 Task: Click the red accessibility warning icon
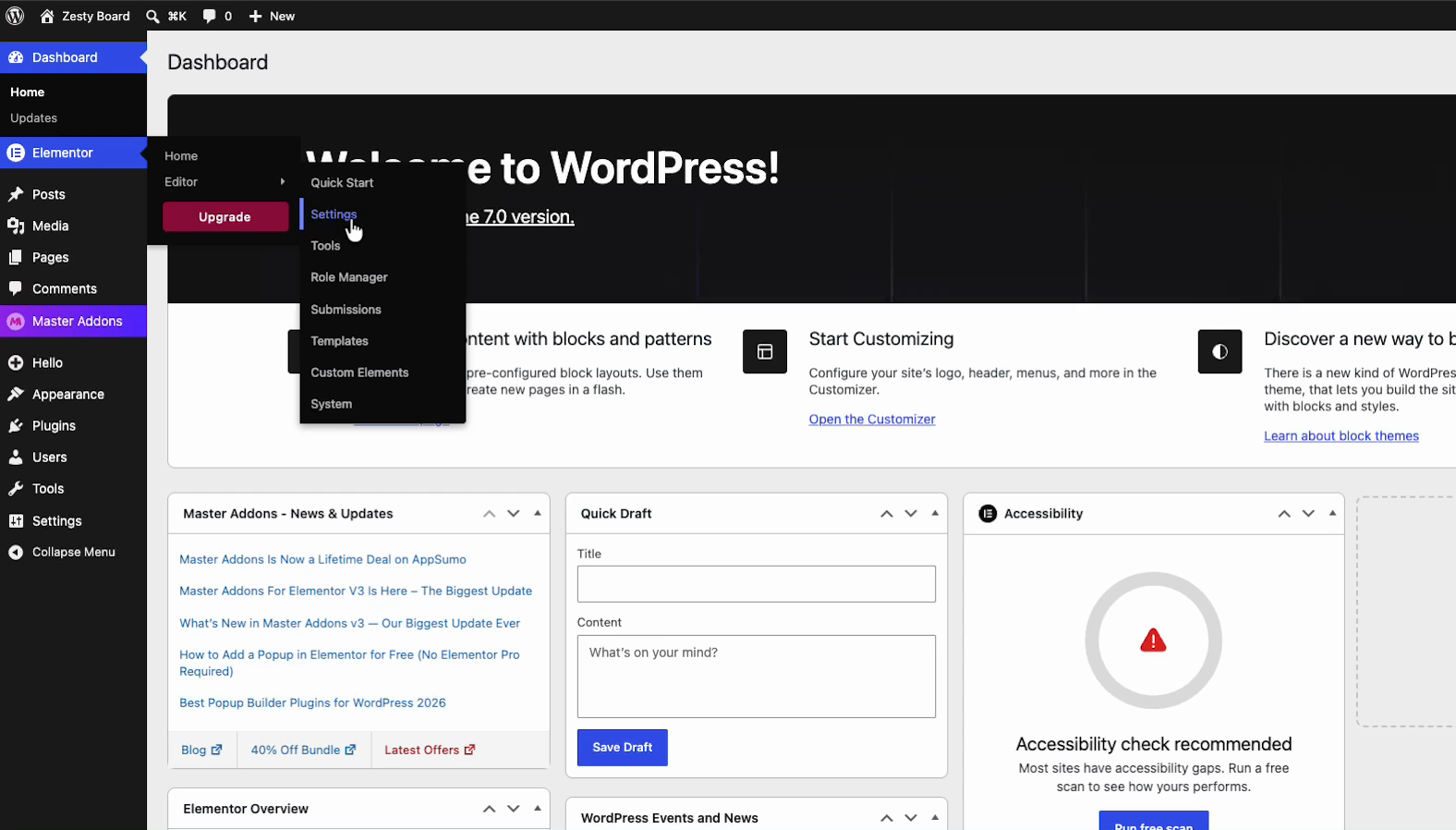coord(1153,640)
